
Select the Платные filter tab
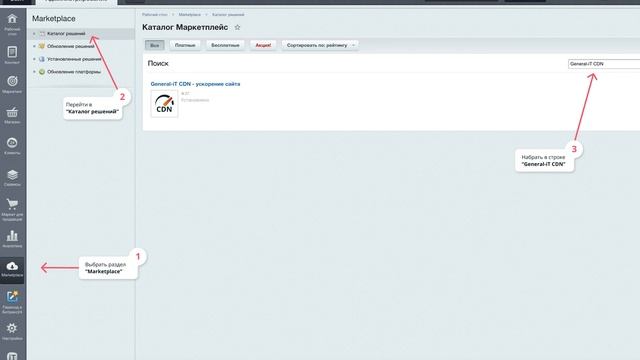tap(185, 45)
